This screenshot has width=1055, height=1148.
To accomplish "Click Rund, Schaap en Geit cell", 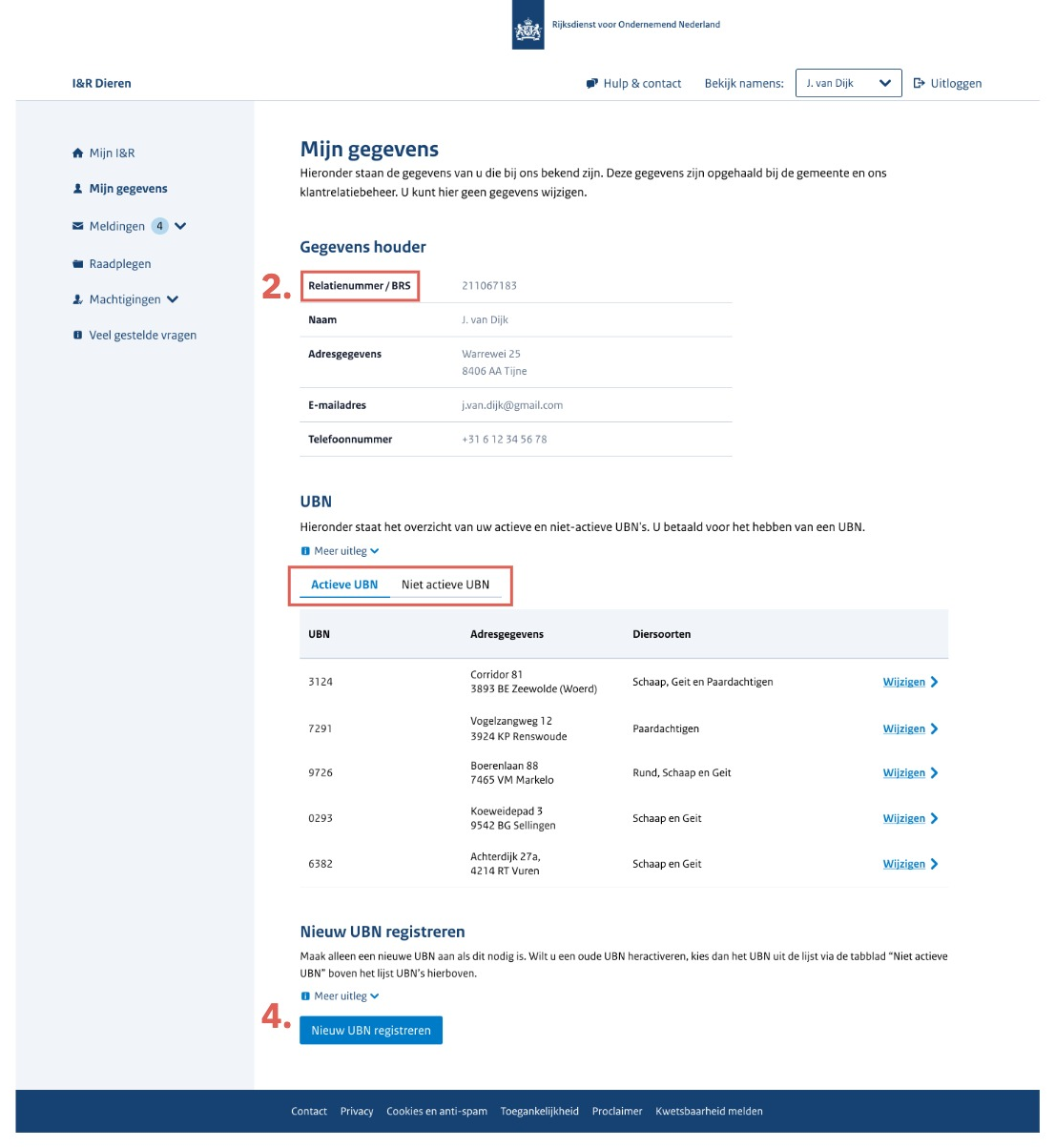I will click(x=681, y=773).
